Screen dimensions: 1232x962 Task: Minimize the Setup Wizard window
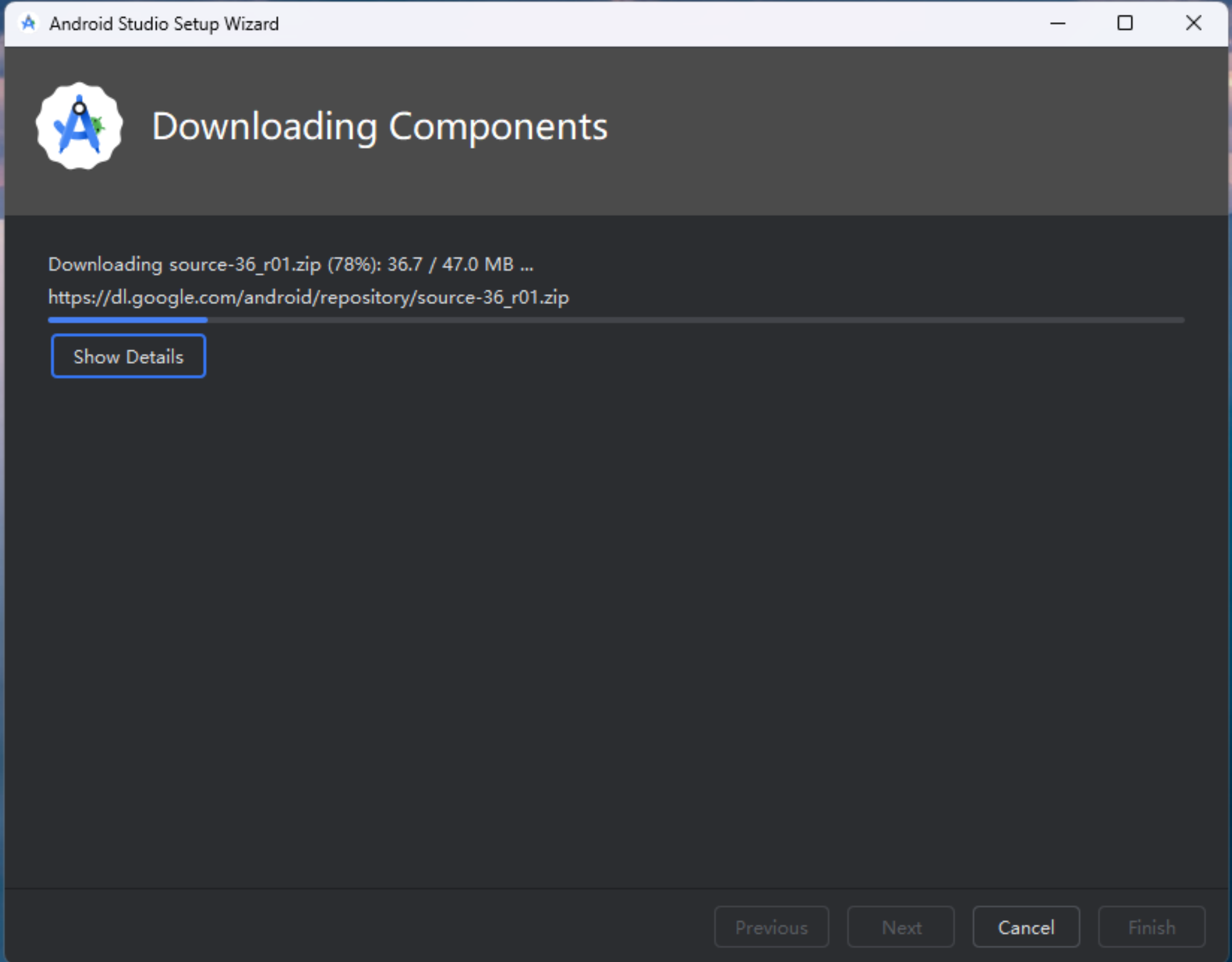coord(1058,23)
